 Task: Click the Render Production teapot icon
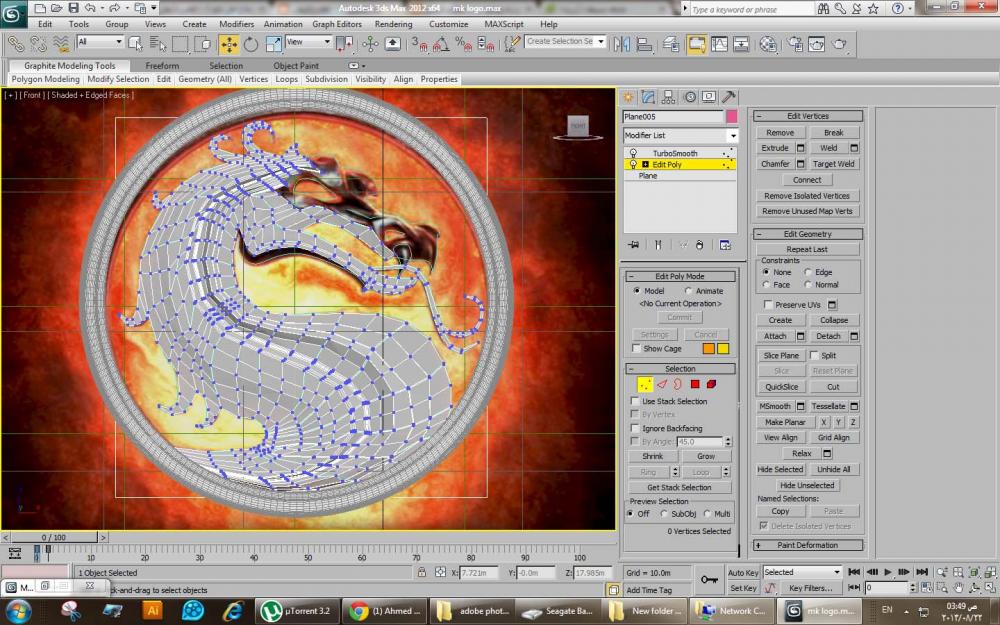point(840,44)
